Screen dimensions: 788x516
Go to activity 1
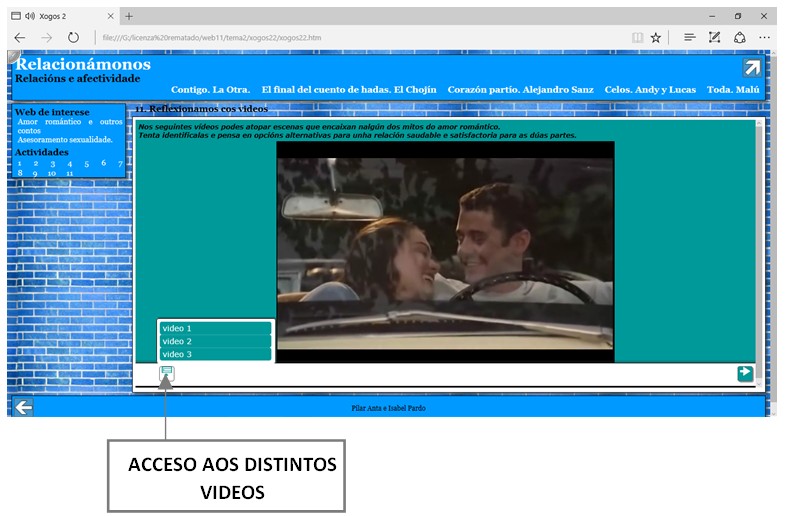point(20,164)
